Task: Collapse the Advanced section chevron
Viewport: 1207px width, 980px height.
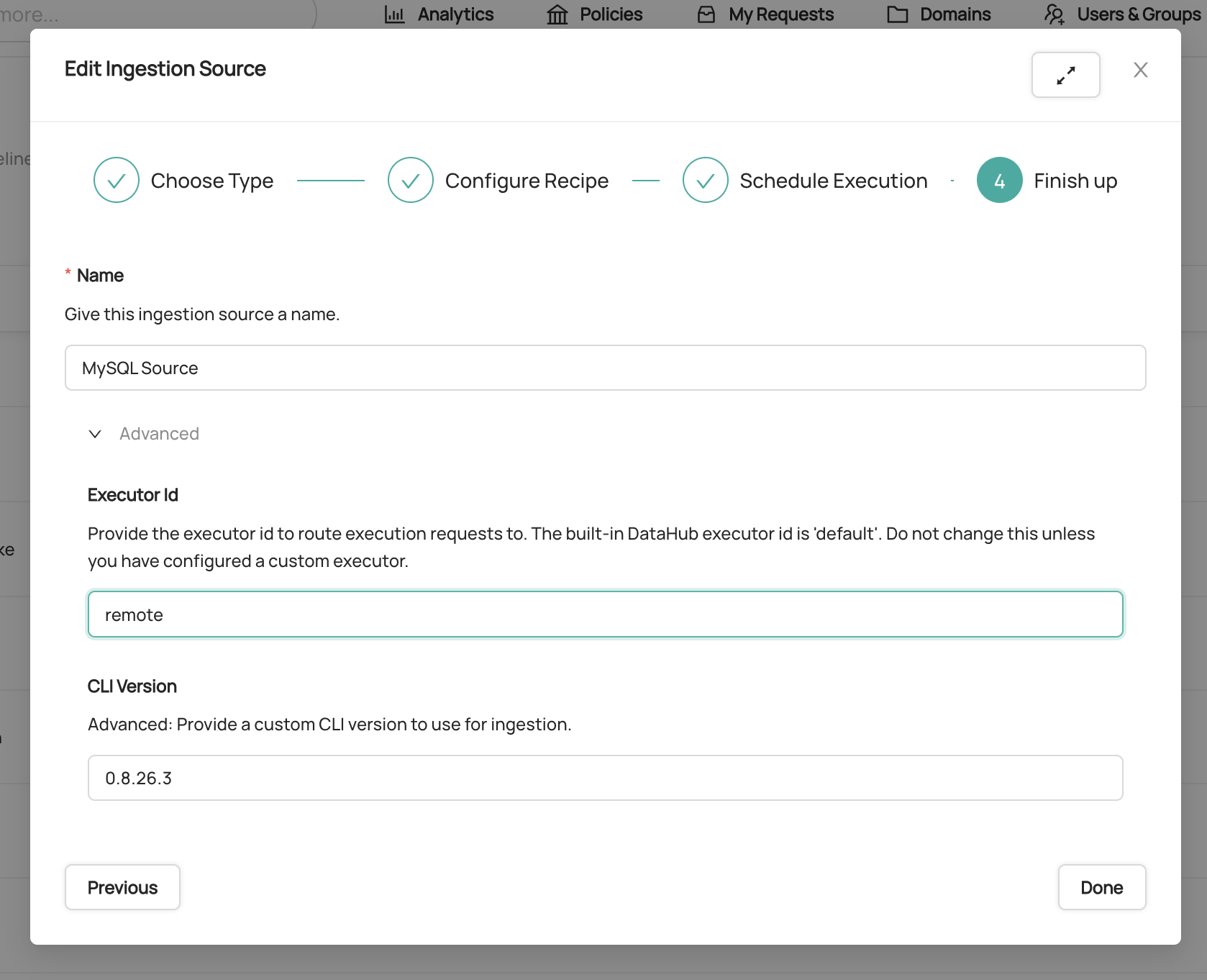Action: point(95,434)
